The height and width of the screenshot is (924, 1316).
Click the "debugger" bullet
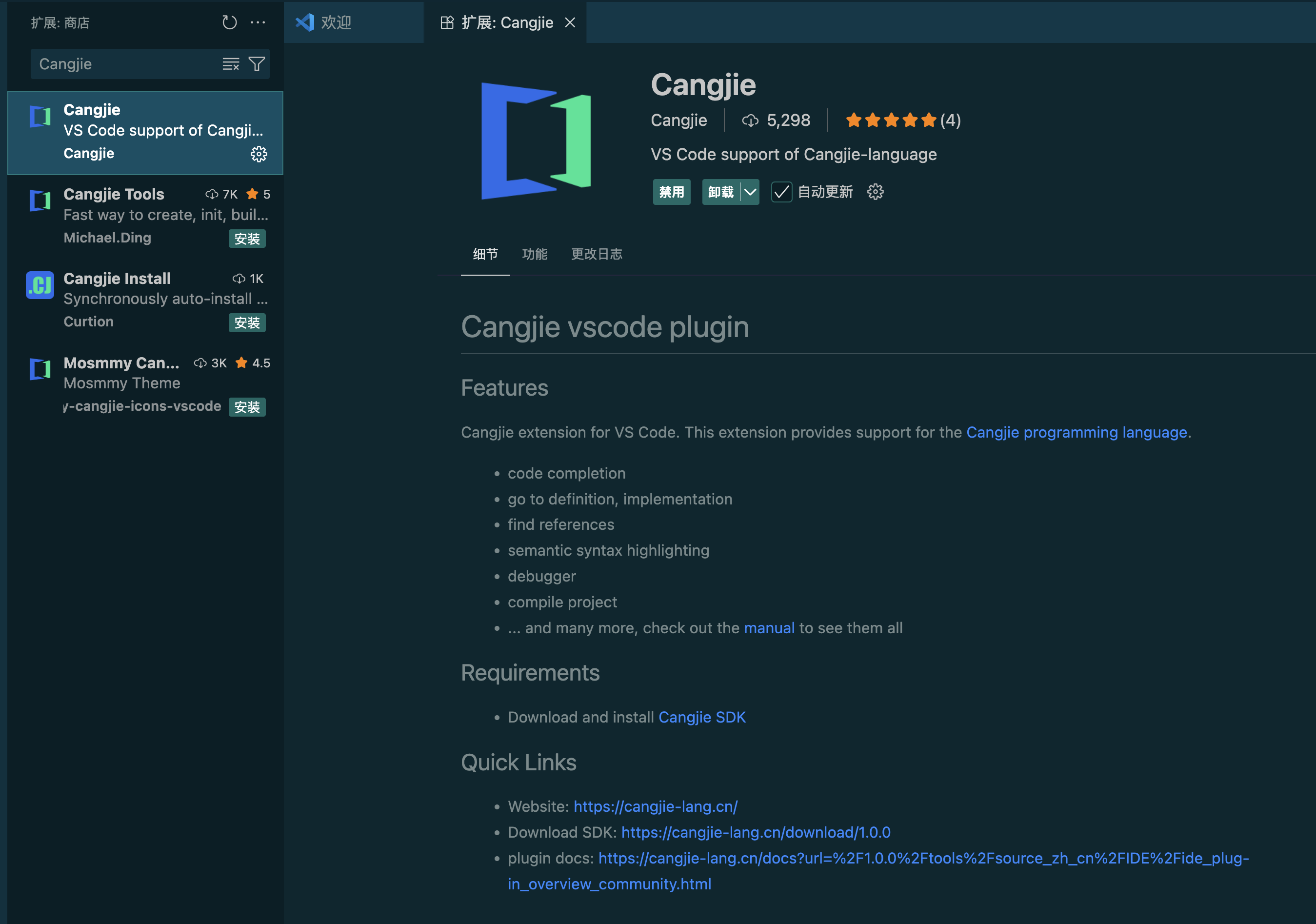coord(541,576)
